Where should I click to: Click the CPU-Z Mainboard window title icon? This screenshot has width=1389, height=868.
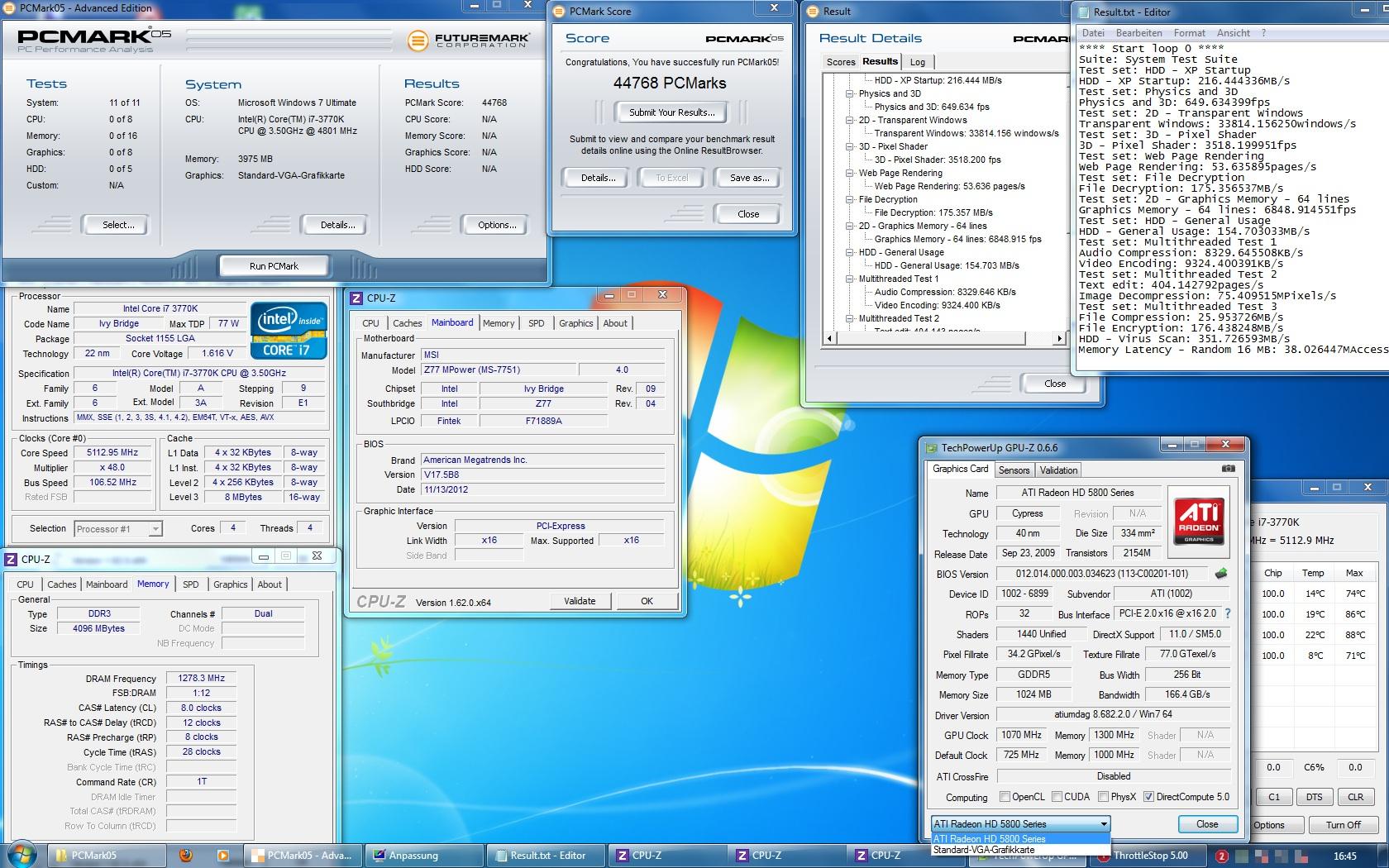(x=356, y=298)
